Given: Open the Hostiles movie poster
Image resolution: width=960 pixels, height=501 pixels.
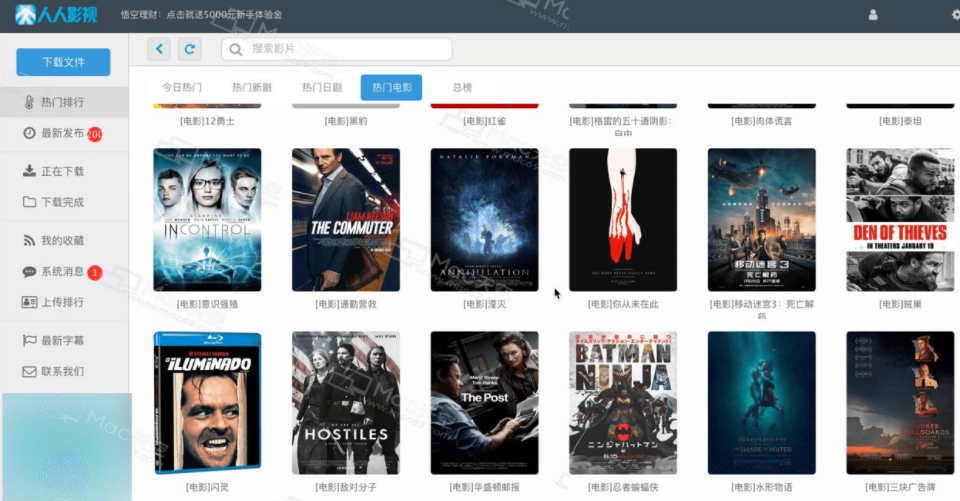Looking at the screenshot, I should [346, 403].
